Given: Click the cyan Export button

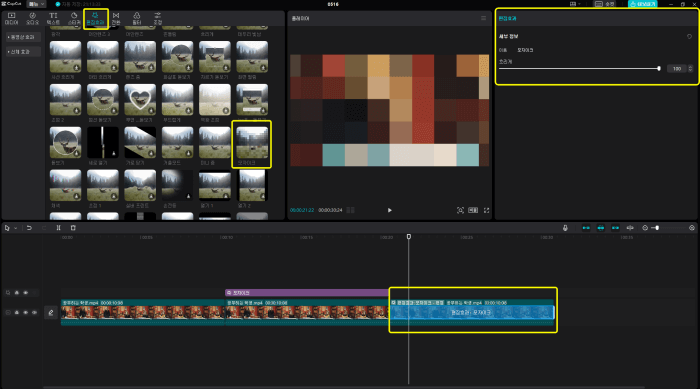Looking at the screenshot, I should tap(642, 4).
